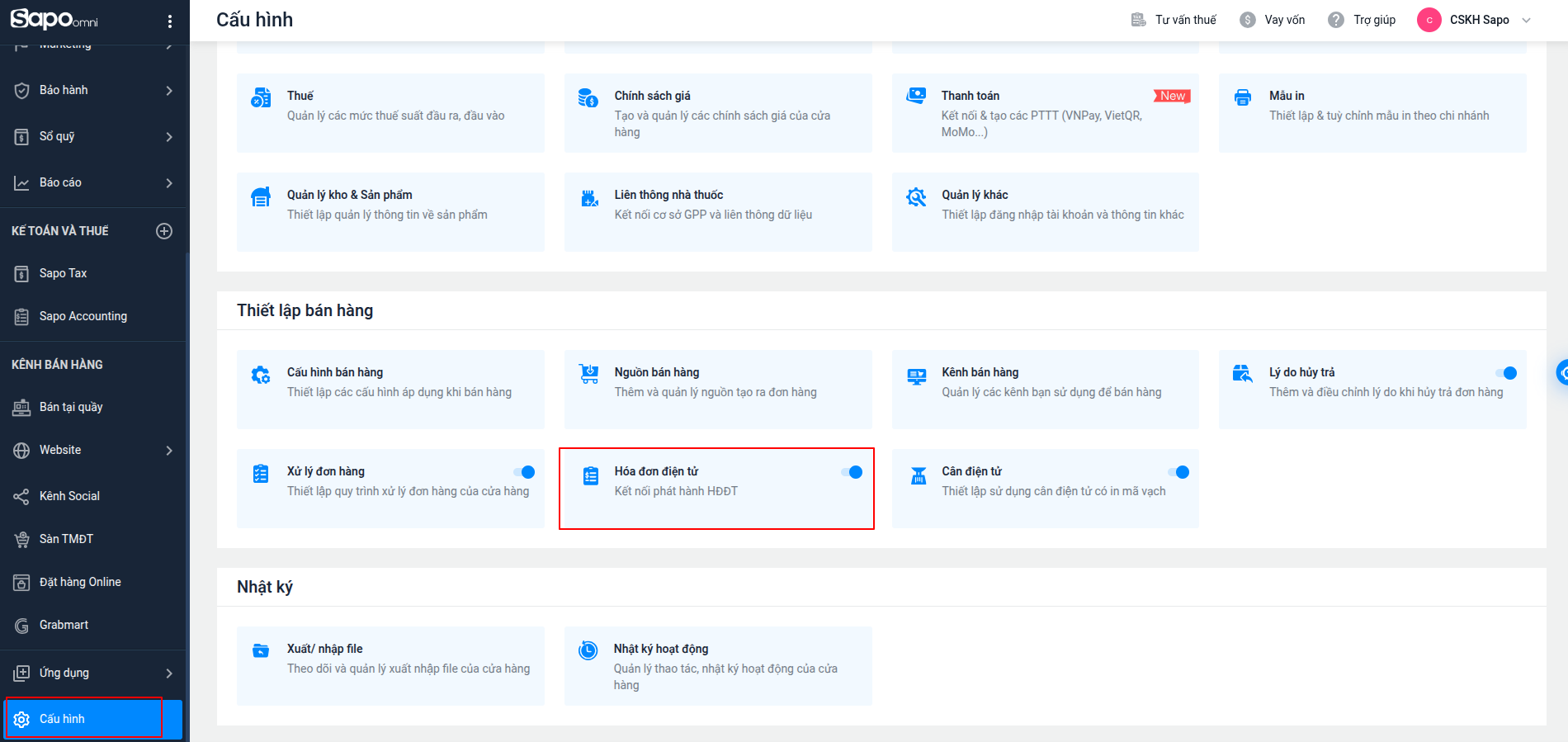The height and width of the screenshot is (742, 1568).
Task: Click the Liên thông nhà thuốc icon
Action: click(x=589, y=197)
